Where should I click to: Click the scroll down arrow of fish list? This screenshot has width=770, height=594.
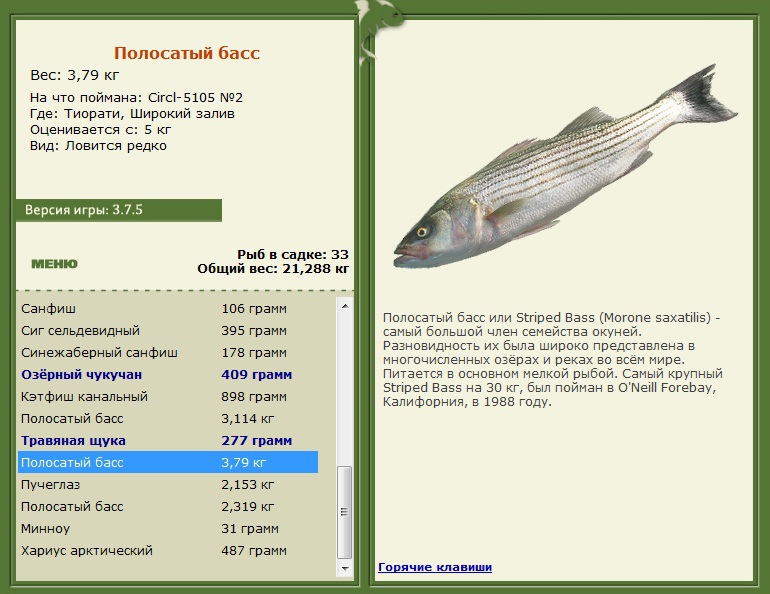pyautogui.click(x=345, y=569)
